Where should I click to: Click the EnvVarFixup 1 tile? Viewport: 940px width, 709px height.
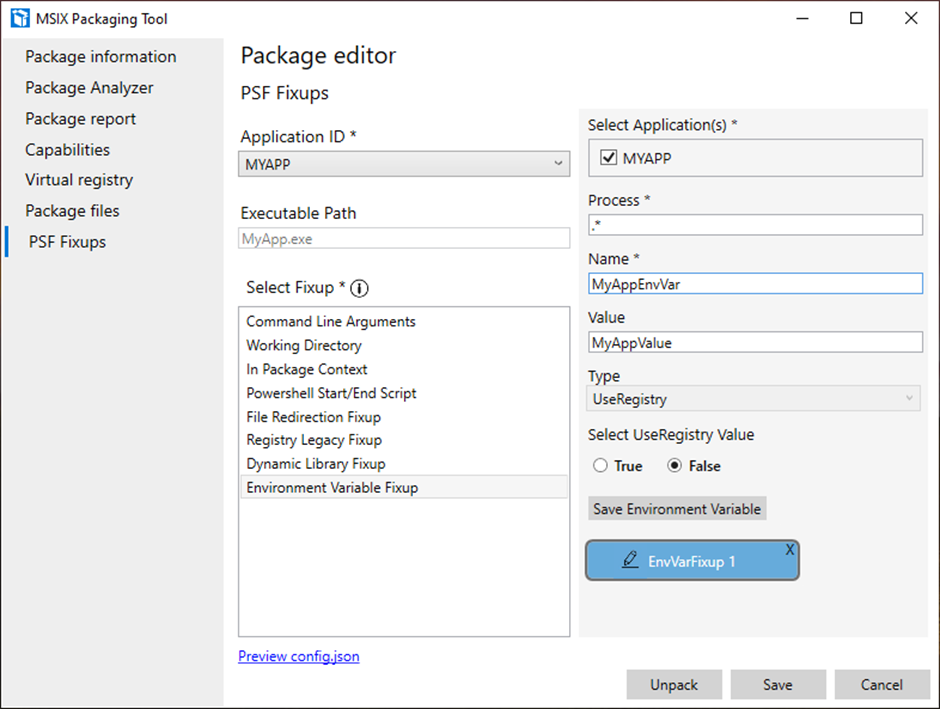[692, 561]
